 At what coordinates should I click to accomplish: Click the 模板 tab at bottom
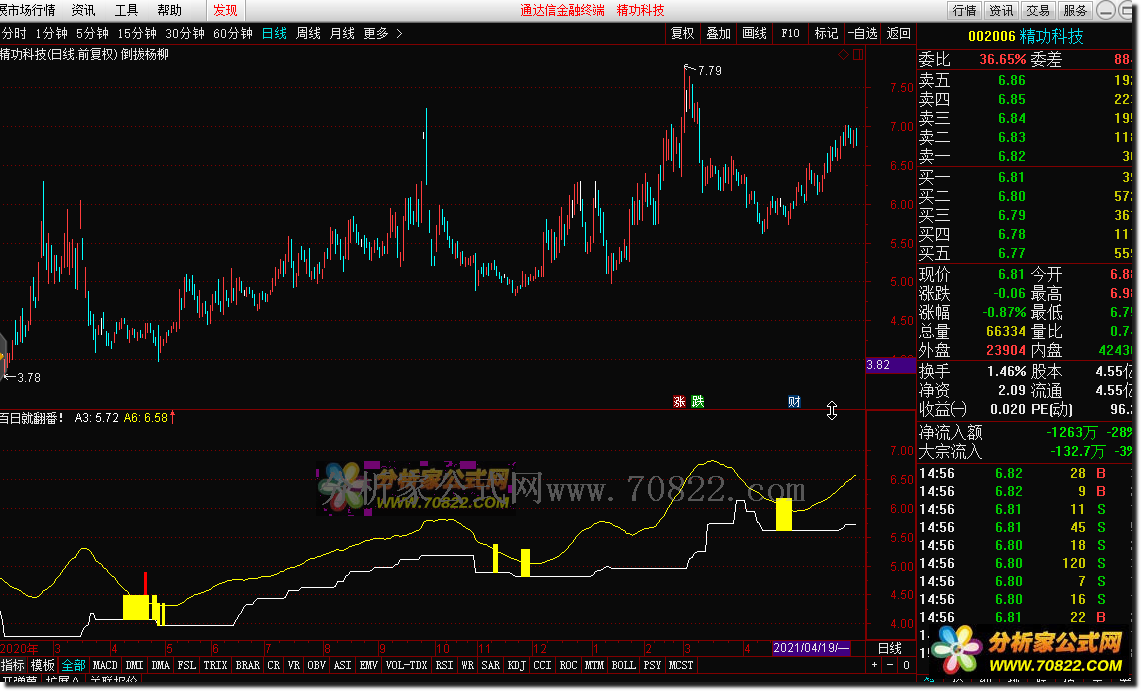point(43,665)
